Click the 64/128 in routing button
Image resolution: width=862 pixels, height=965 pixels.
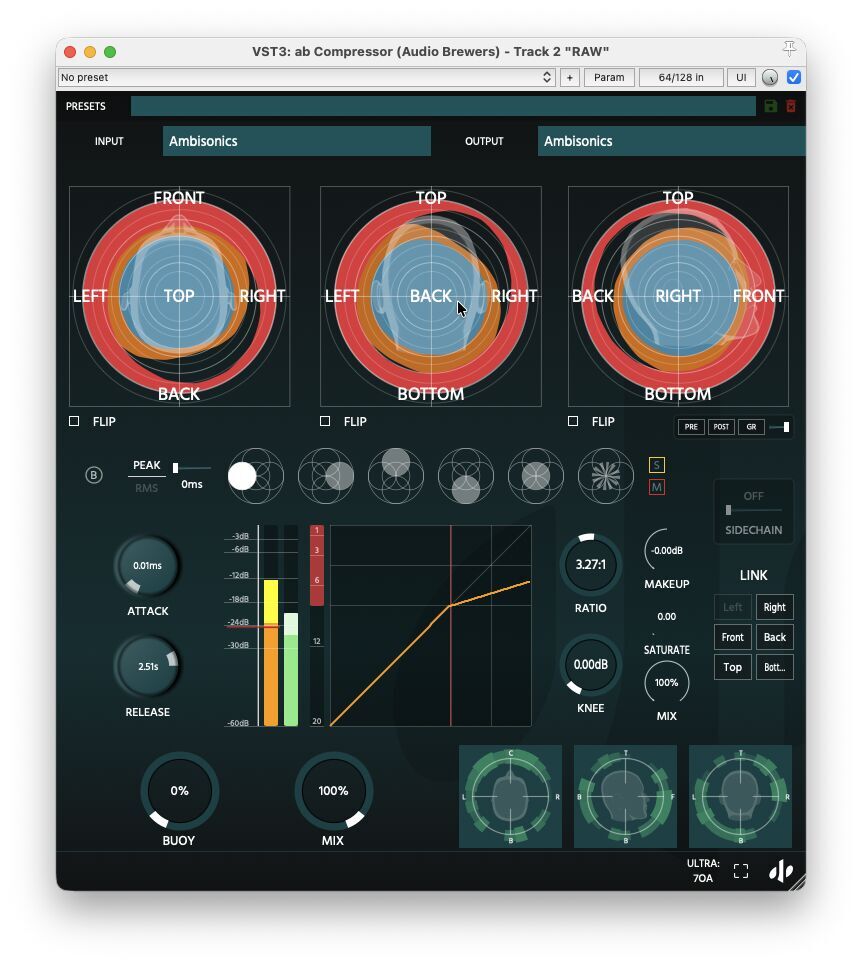pos(681,78)
